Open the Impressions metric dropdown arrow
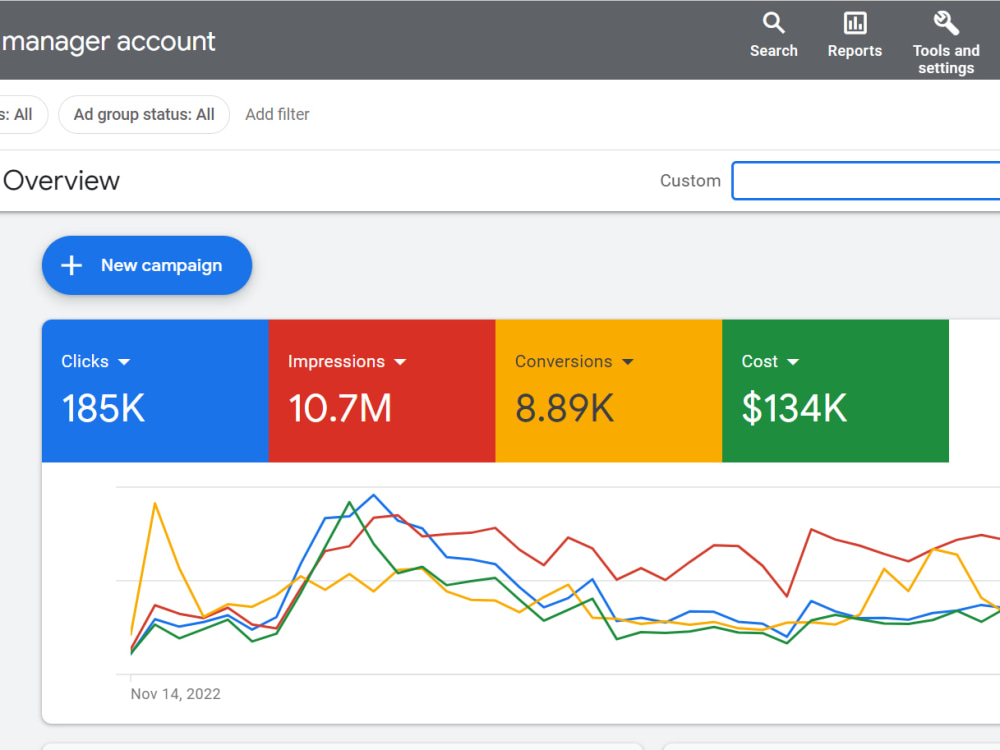The height and width of the screenshot is (750, 1000). tap(400, 362)
